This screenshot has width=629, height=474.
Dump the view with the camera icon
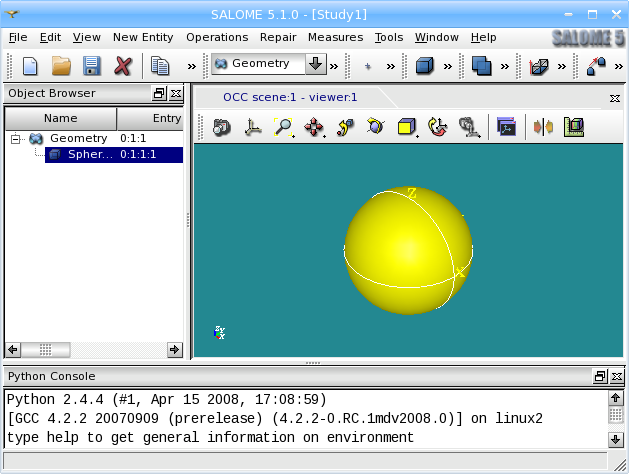point(221,128)
